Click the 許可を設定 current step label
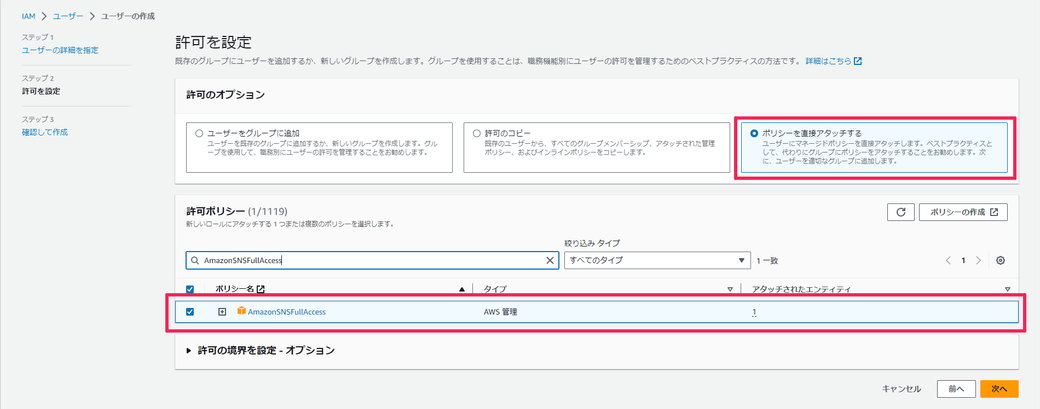The width and height of the screenshot is (1040, 409). pyautogui.click(x=41, y=91)
